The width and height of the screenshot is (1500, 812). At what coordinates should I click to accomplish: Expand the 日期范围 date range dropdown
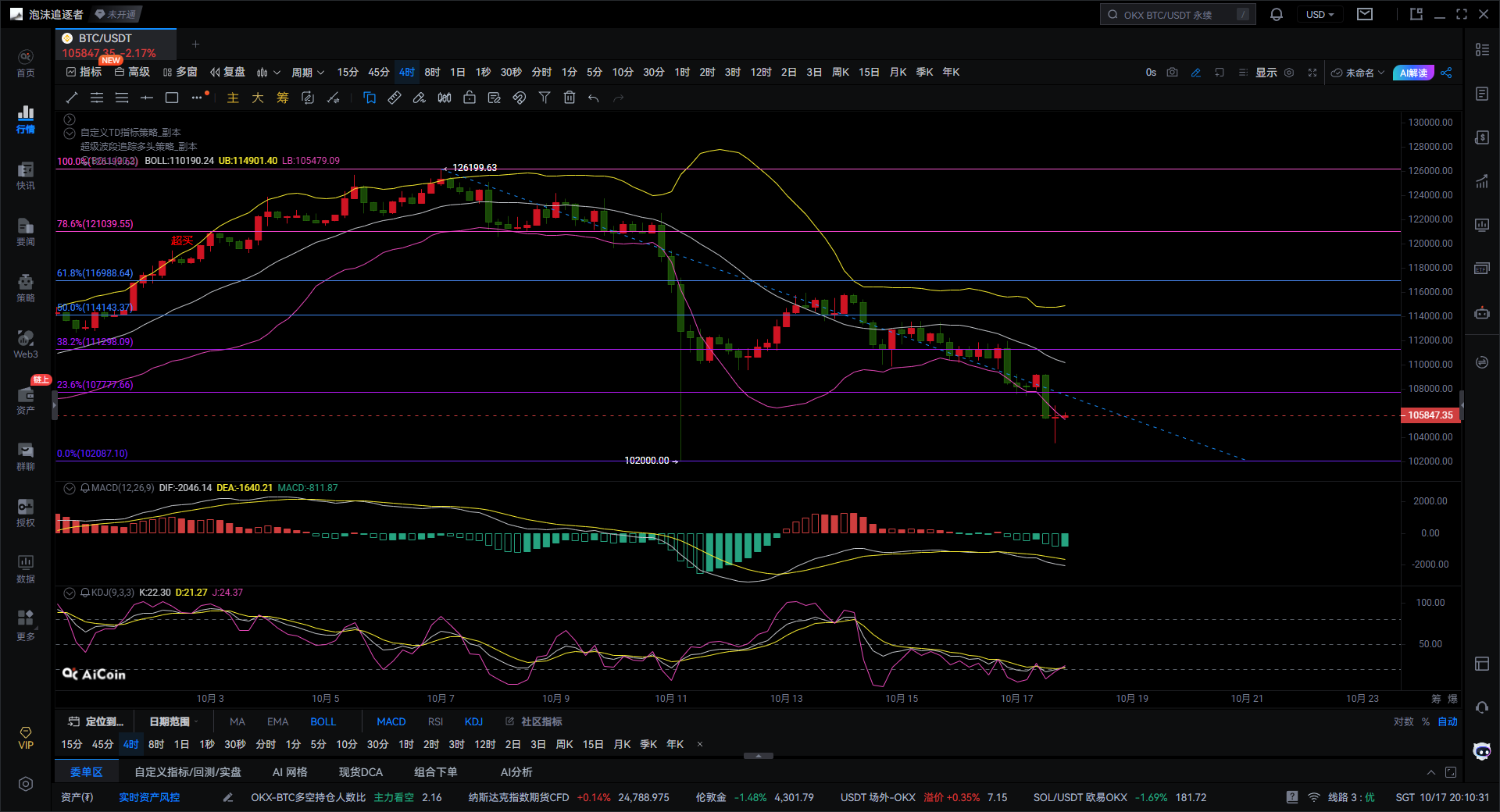click(x=173, y=721)
